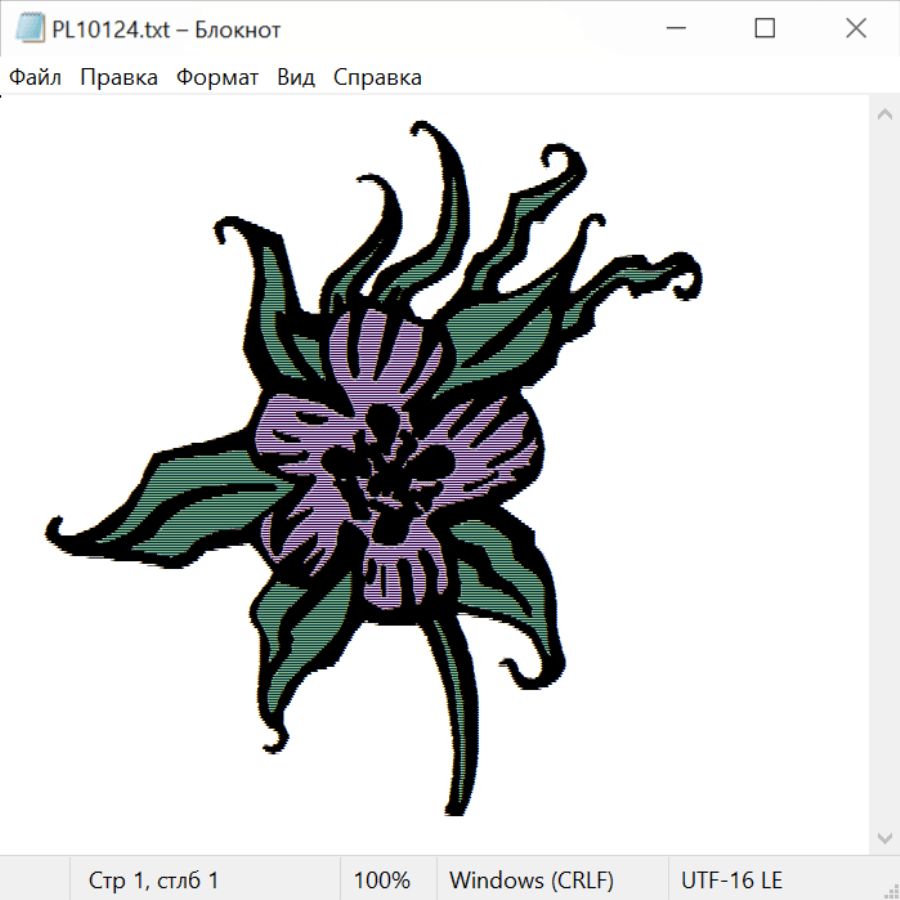Open the Формат menu
Viewport: 900px width, 900px height.
(x=217, y=77)
